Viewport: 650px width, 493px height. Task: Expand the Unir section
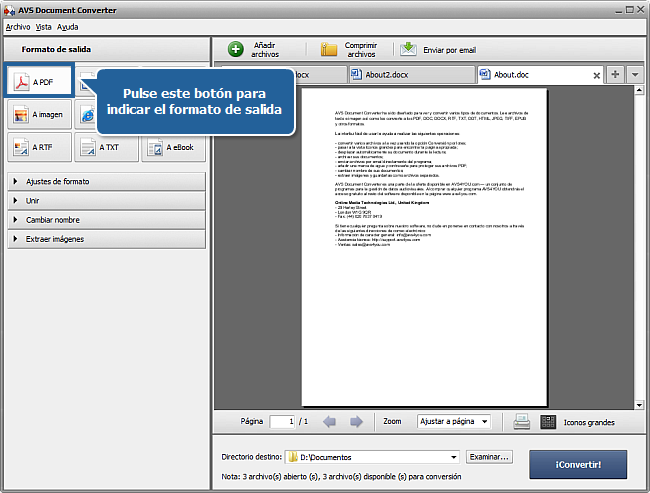pyautogui.click(x=107, y=201)
